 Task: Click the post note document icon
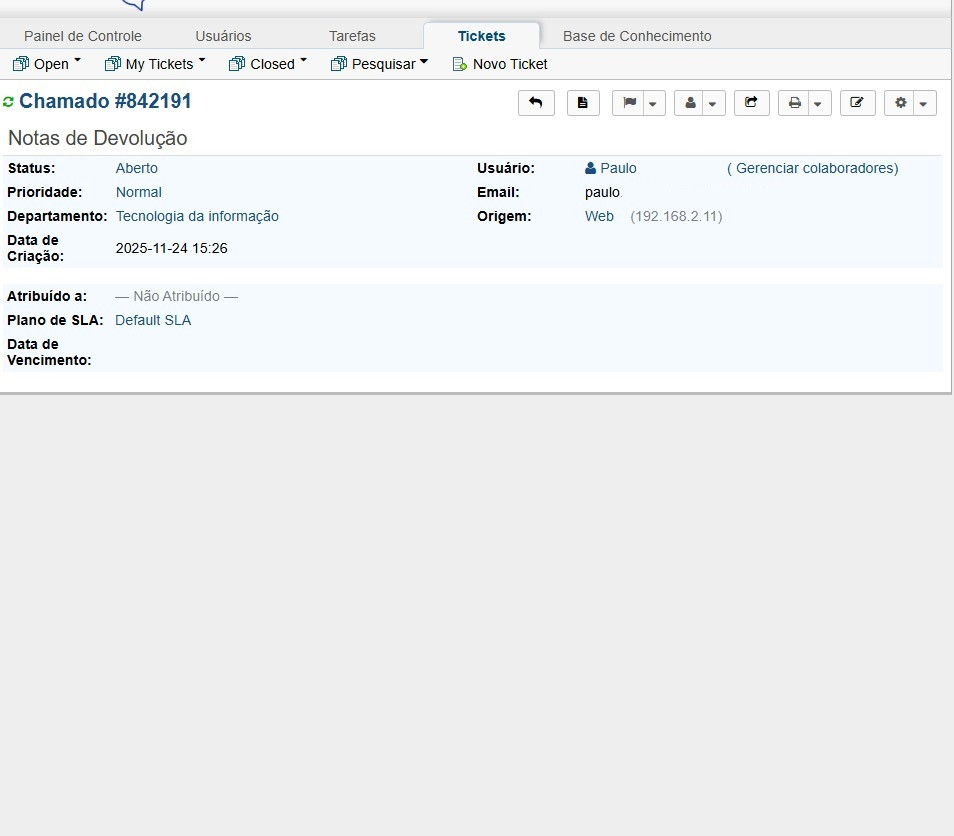(x=583, y=103)
